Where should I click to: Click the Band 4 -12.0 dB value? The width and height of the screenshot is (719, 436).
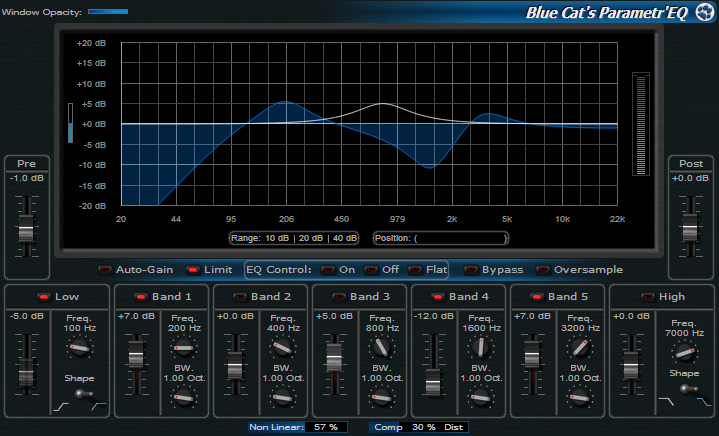(x=433, y=316)
